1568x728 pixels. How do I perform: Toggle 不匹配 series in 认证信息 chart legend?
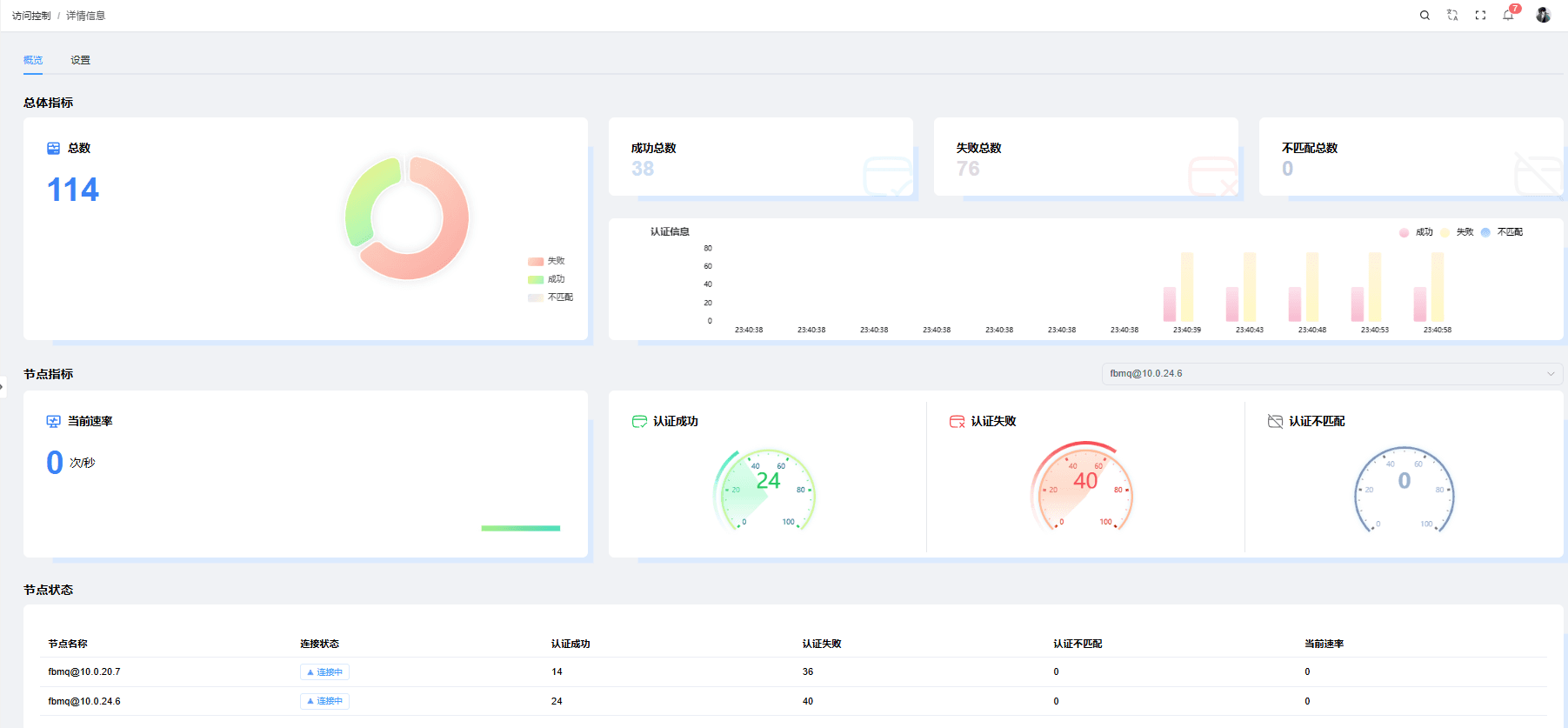[1502, 232]
